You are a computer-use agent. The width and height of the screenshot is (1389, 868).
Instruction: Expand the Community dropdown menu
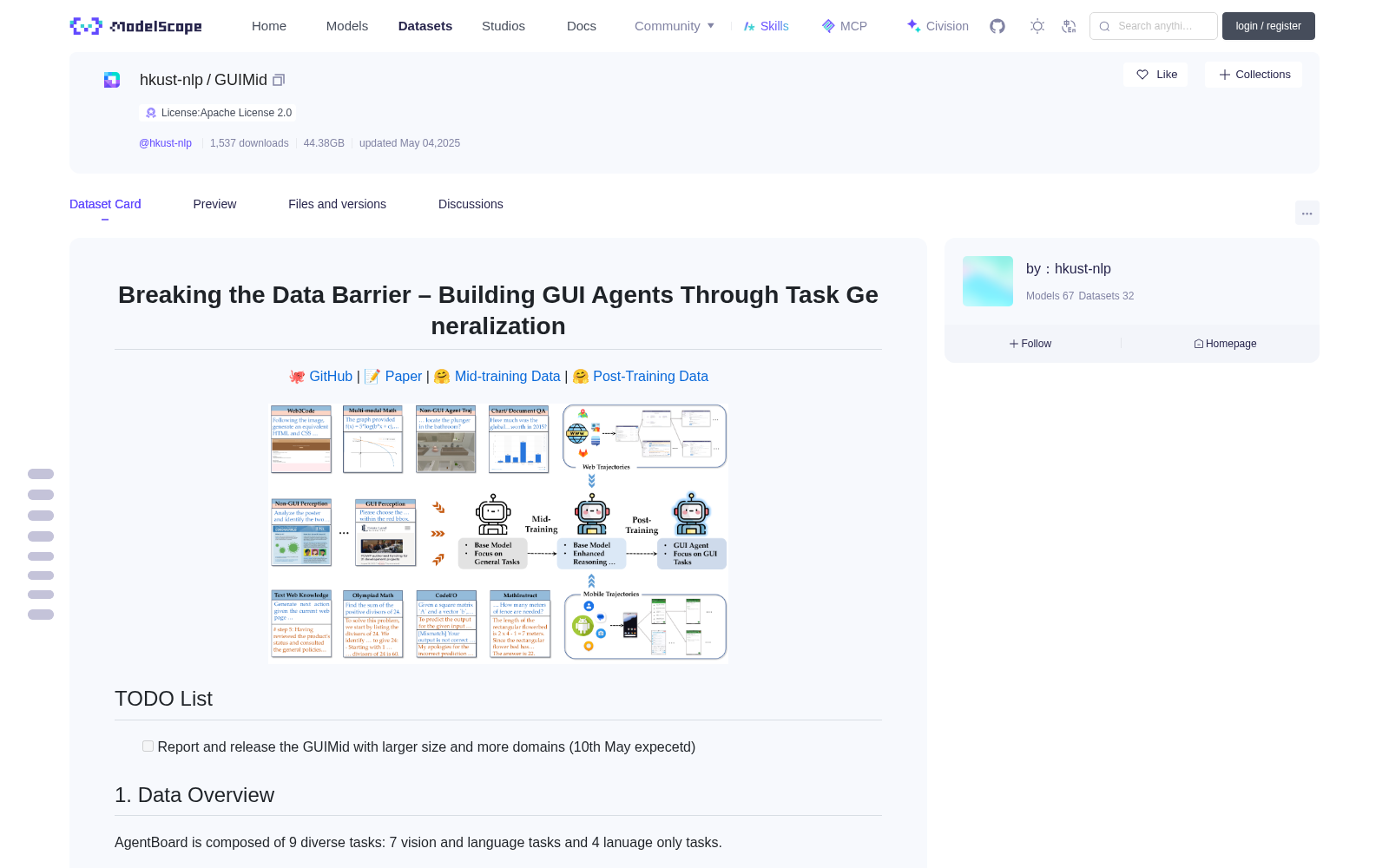675,26
